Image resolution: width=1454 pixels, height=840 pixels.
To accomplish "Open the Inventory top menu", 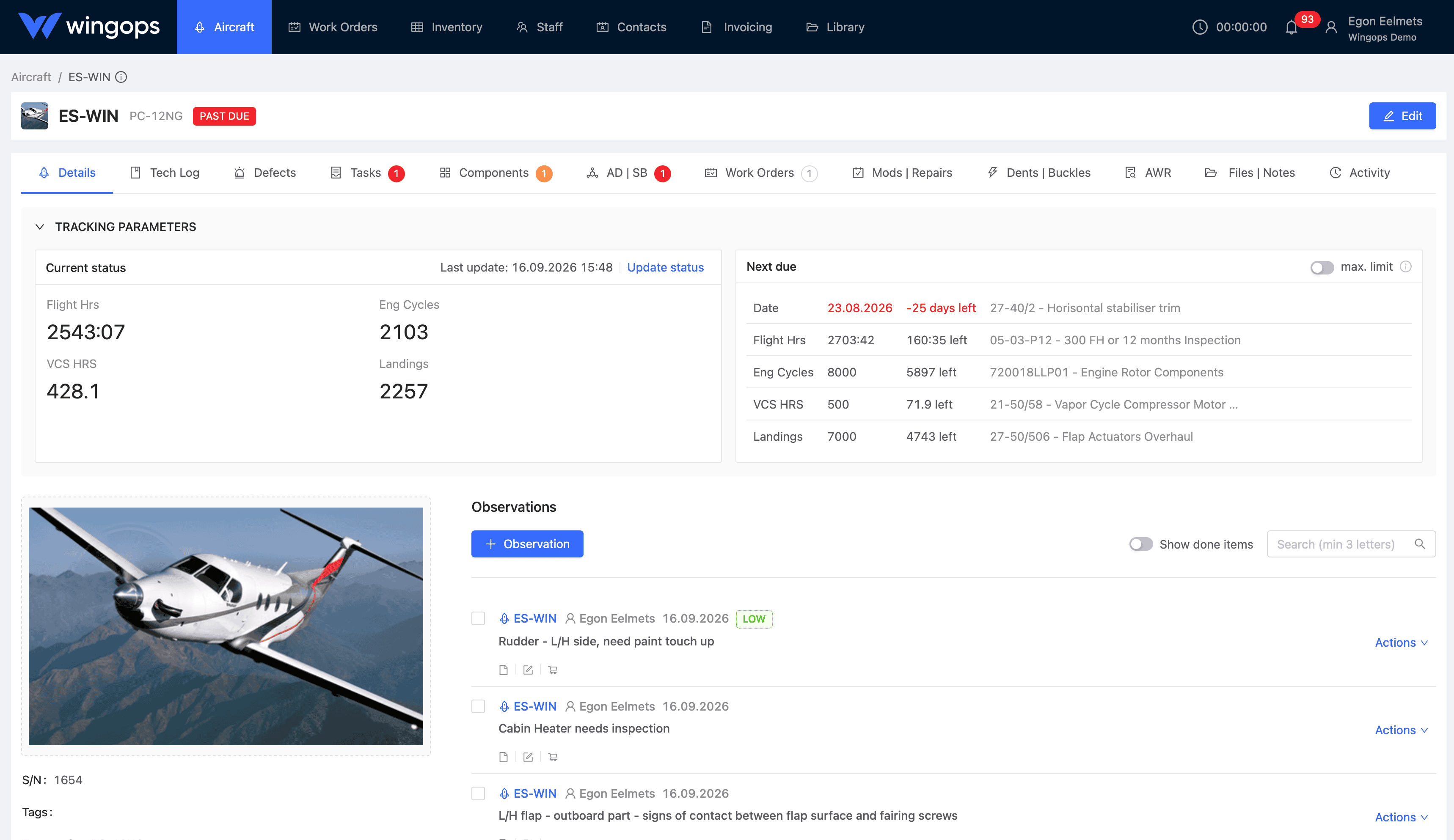I will [x=446, y=27].
